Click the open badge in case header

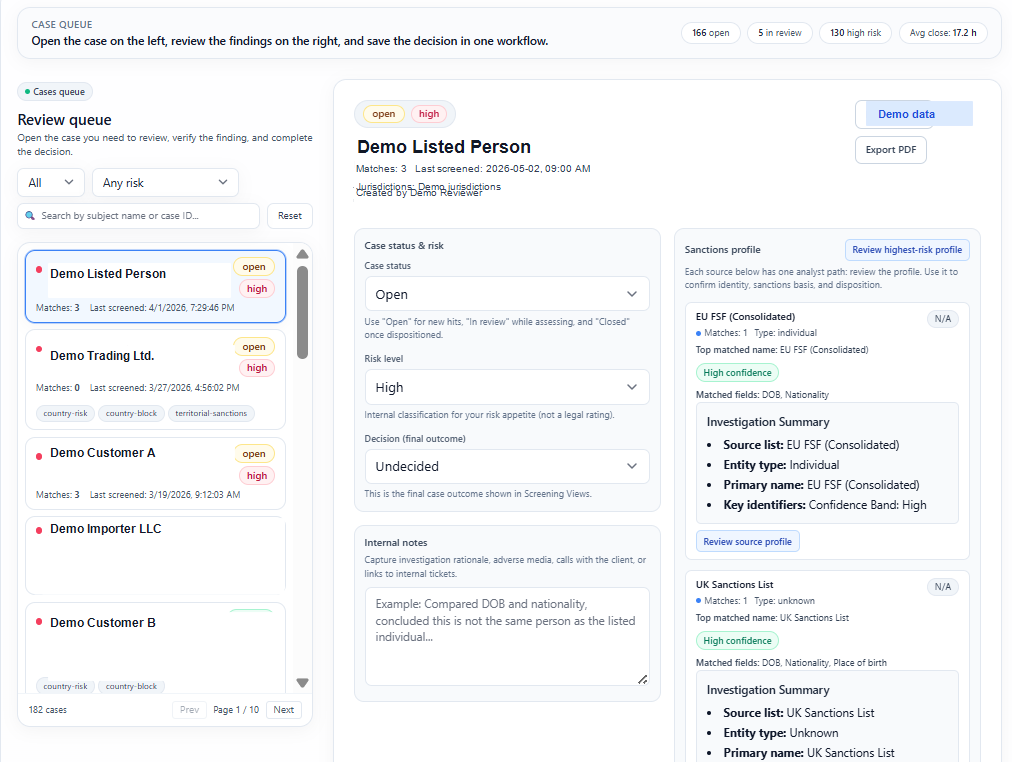coord(383,114)
